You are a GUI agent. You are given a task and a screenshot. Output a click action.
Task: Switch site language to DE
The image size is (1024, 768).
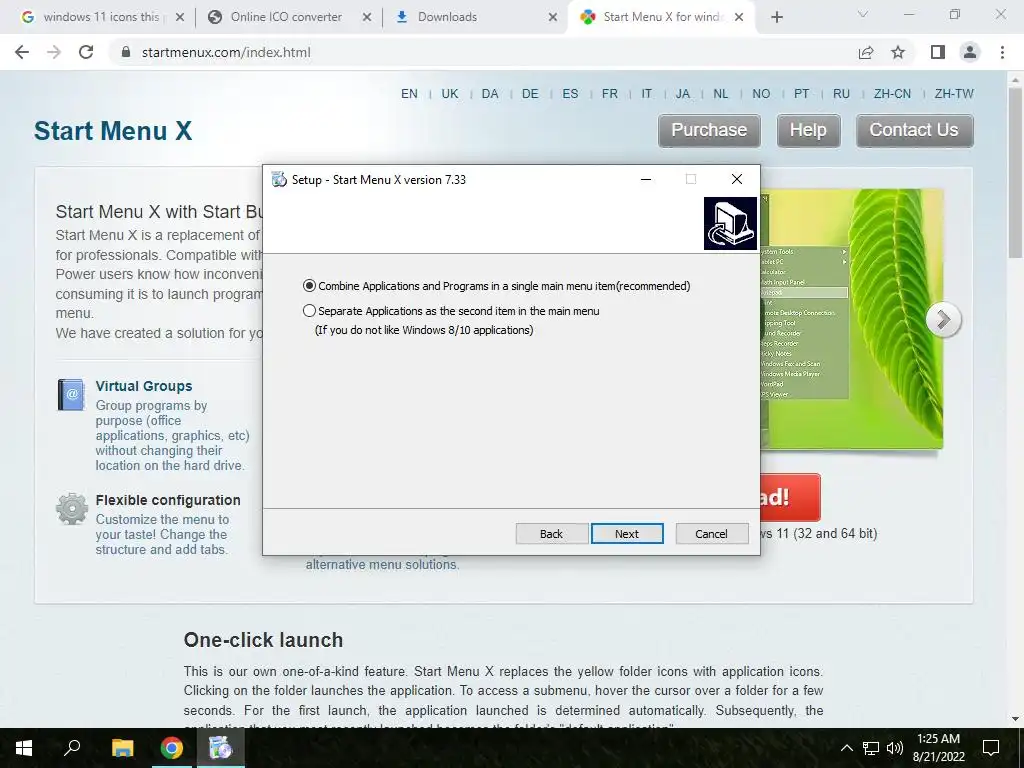click(530, 94)
